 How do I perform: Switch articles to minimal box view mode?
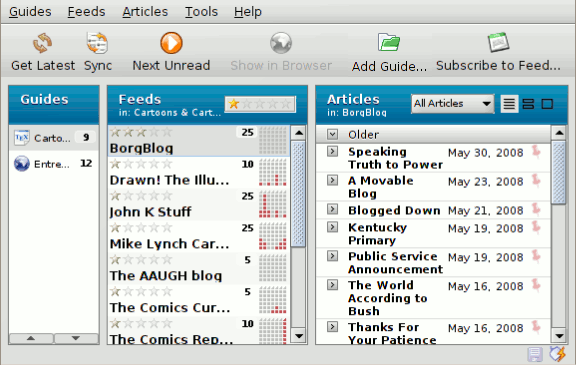coord(547,104)
